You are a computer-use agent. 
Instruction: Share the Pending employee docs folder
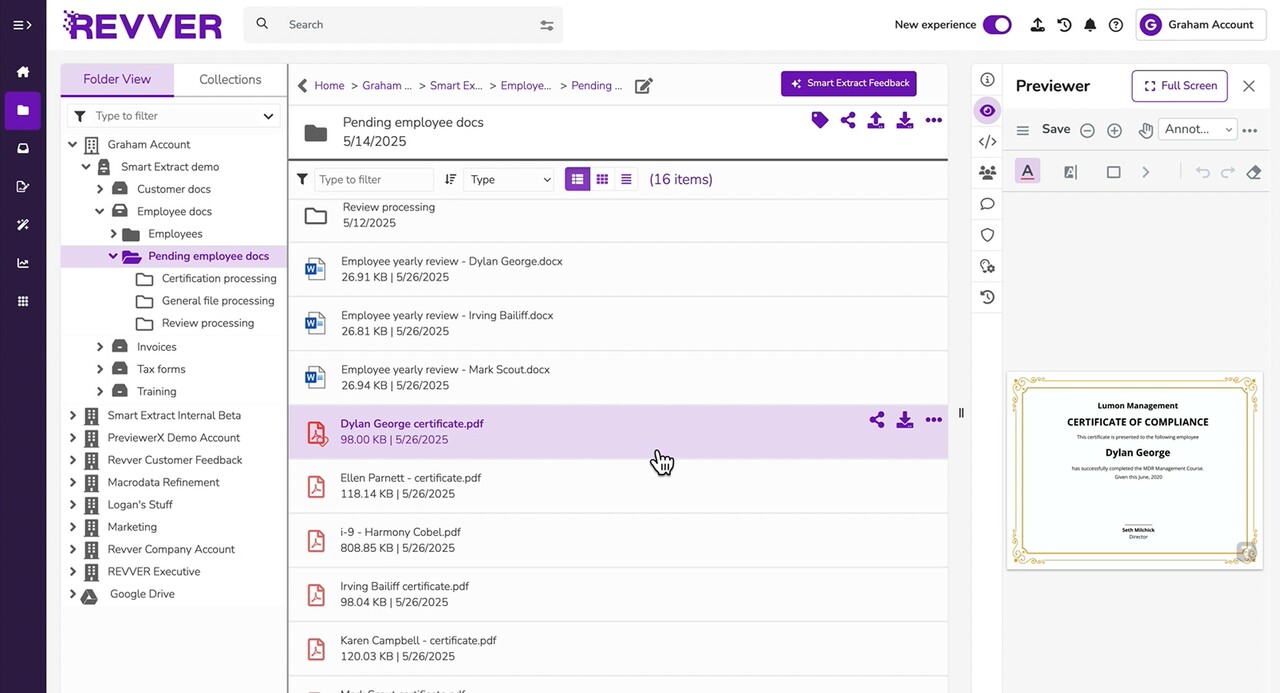click(x=848, y=120)
